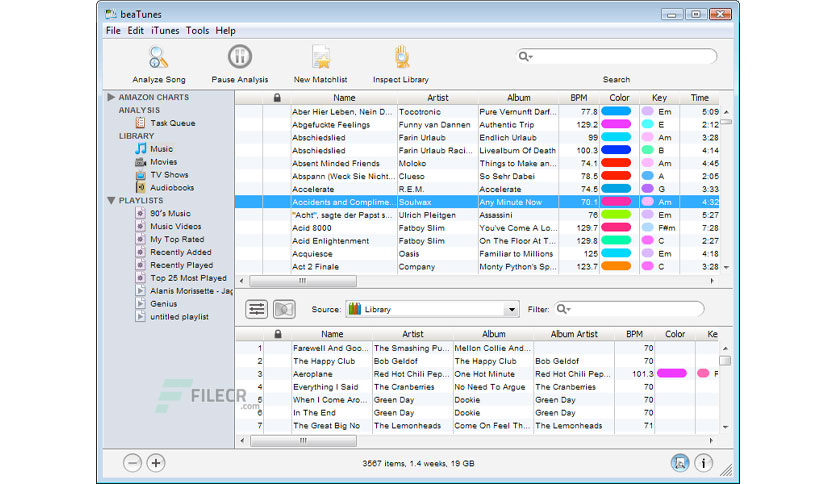The width and height of the screenshot is (836, 484).
Task: Select The Happy Club row name
Action: point(324,361)
